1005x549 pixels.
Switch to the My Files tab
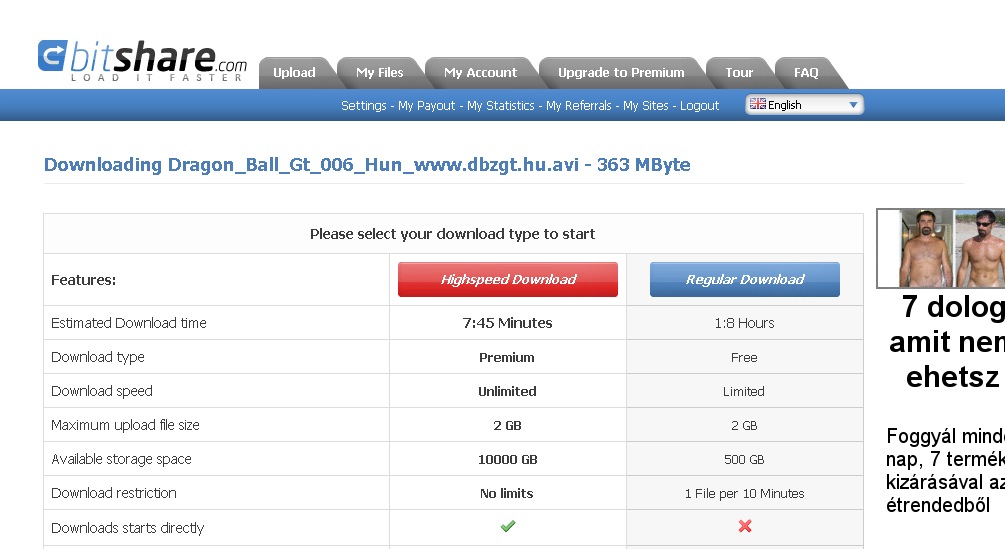(x=379, y=72)
